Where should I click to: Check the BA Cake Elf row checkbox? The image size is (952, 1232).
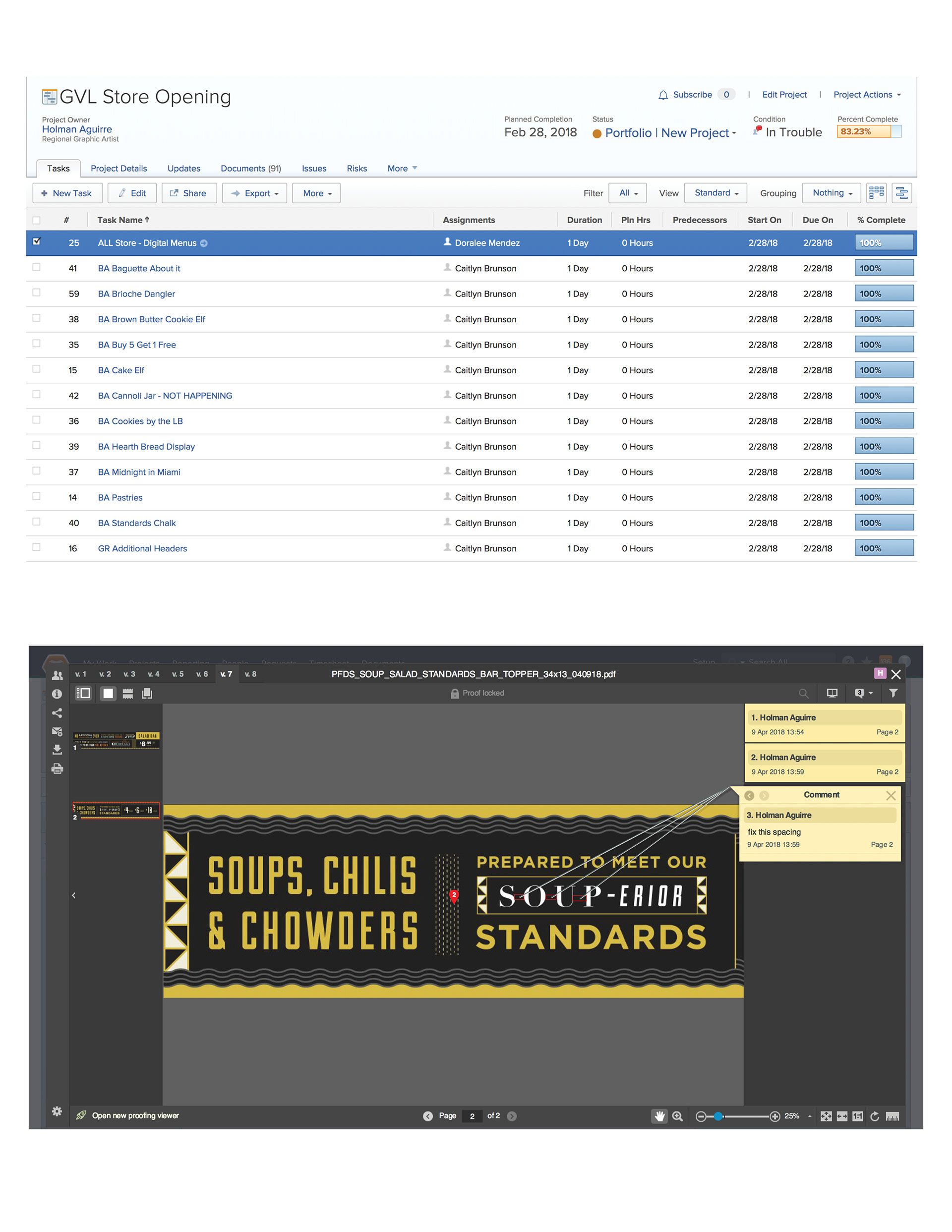pyautogui.click(x=37, y=369)
